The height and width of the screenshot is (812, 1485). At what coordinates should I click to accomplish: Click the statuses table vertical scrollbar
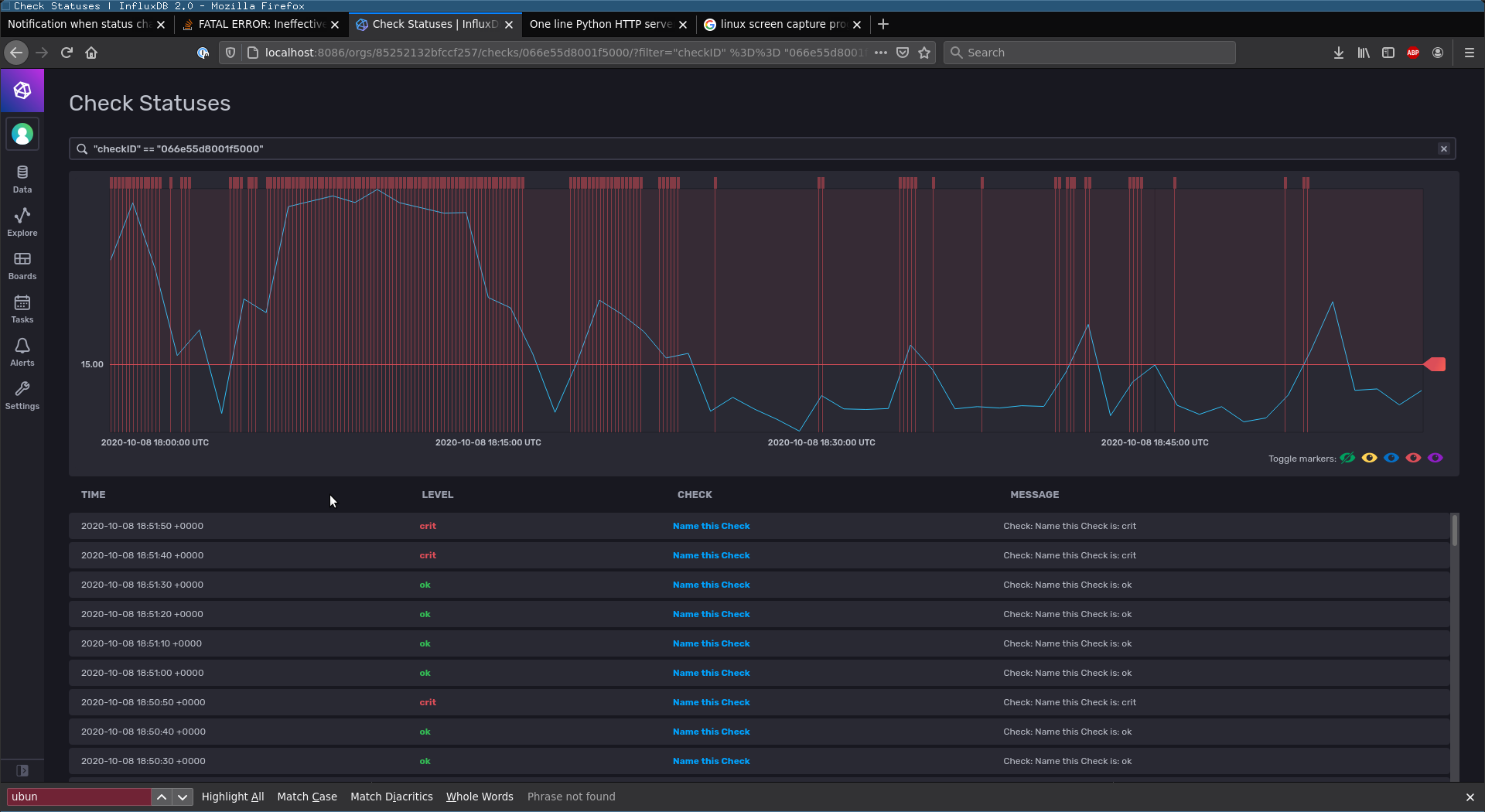(1454, 531)
